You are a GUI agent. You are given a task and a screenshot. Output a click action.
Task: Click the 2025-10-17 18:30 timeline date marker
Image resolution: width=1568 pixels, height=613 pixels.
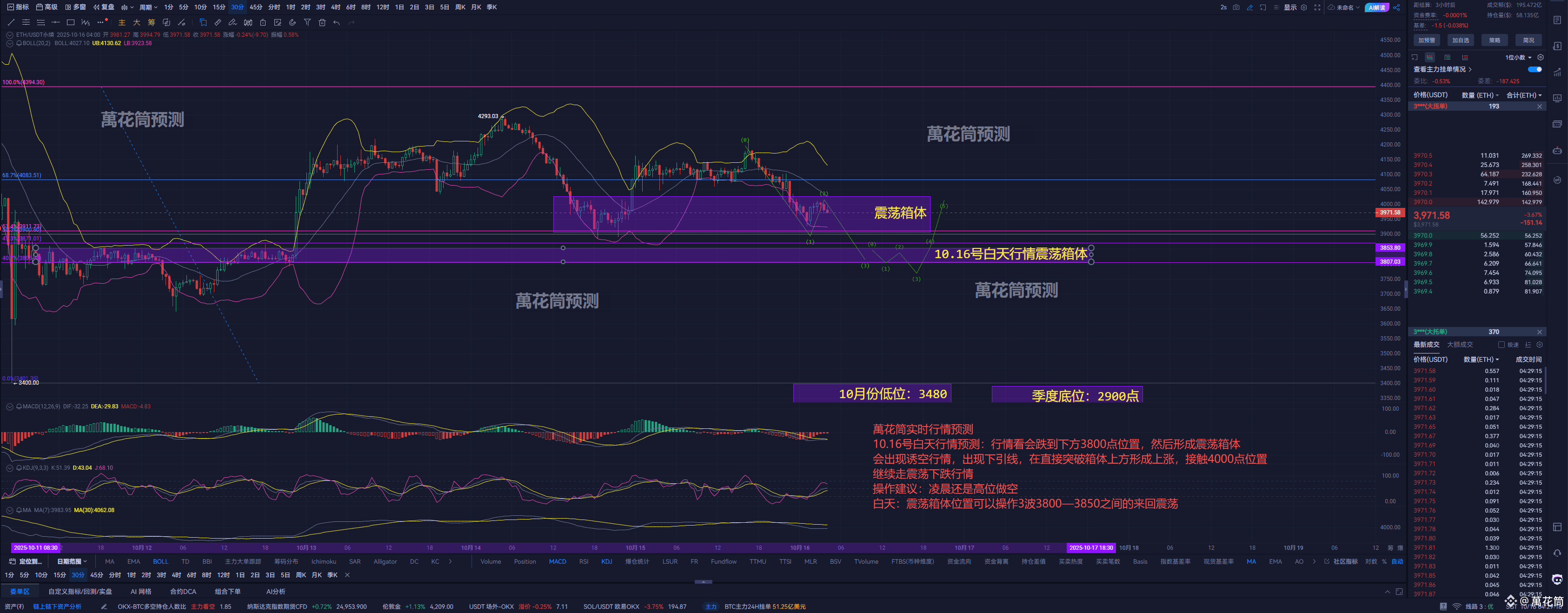click(1091, 547)
